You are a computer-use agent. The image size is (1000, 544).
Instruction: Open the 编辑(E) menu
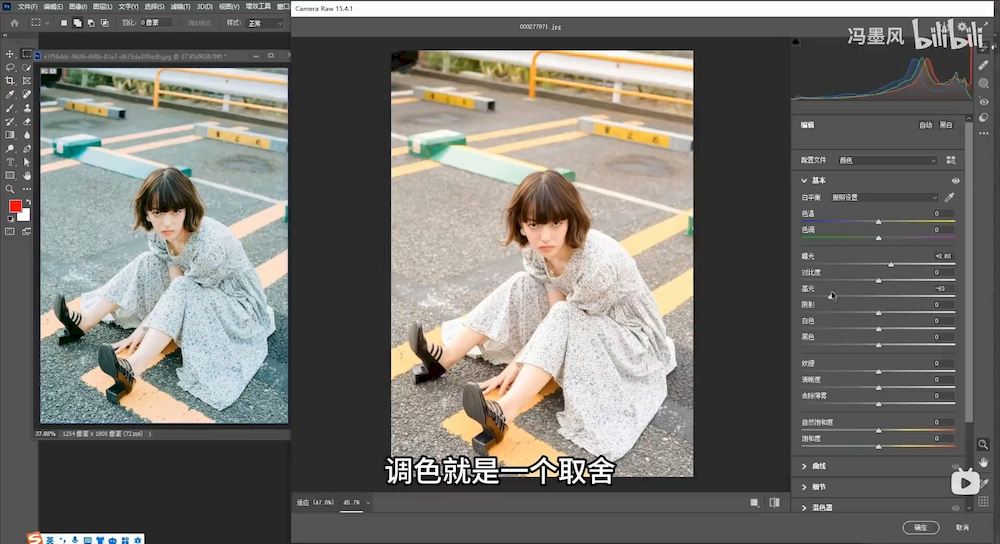point(53,6)
